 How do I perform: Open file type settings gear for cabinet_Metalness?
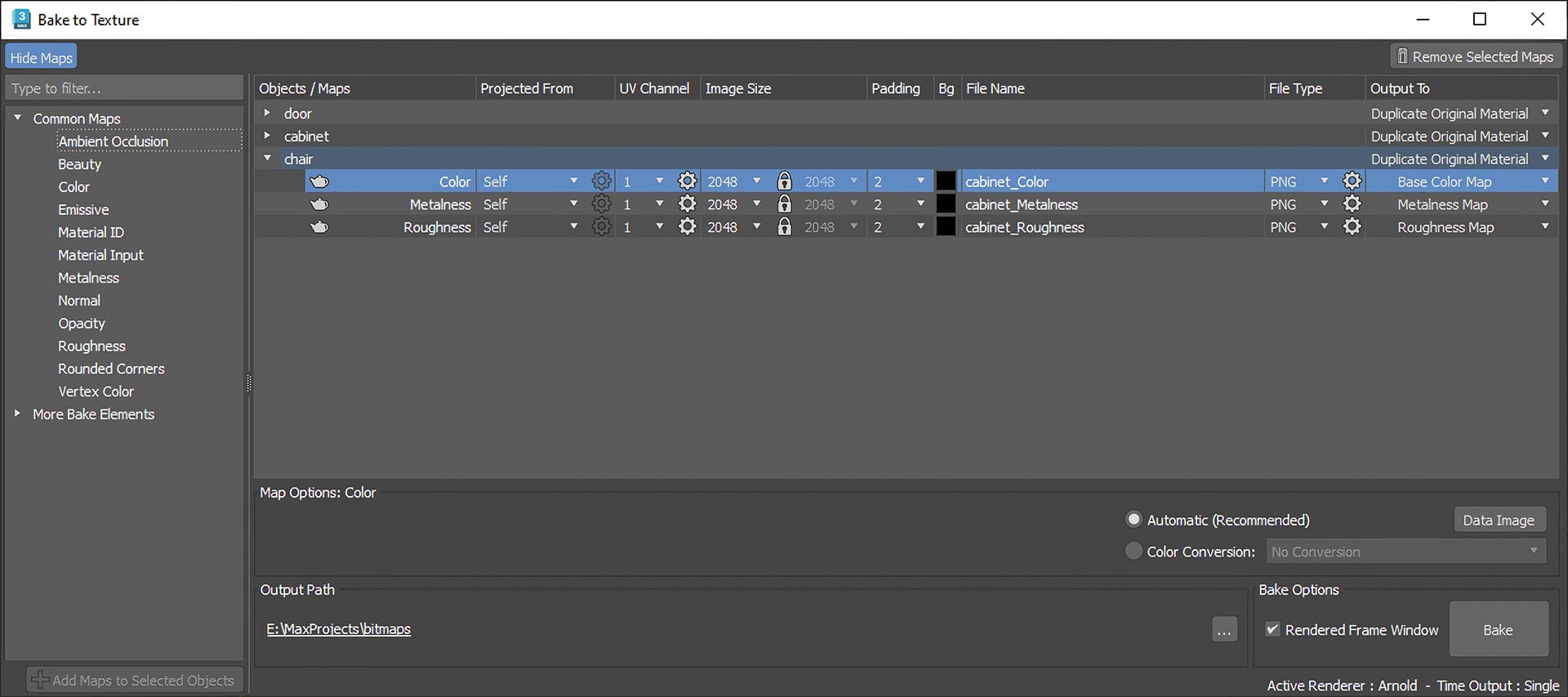click(x=1352, y=204)
